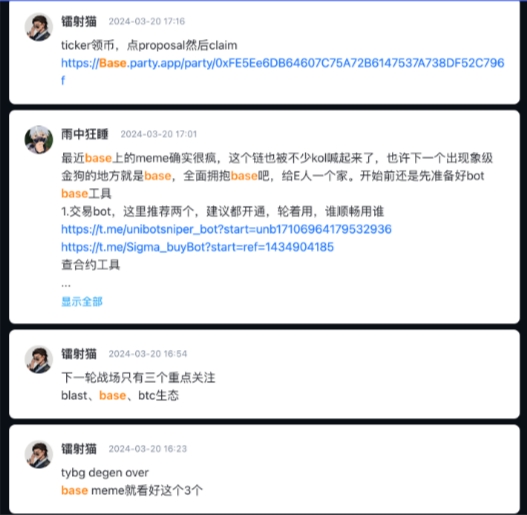Click 镭射猫 avatar on the 17:16 post

pos(39,27)
